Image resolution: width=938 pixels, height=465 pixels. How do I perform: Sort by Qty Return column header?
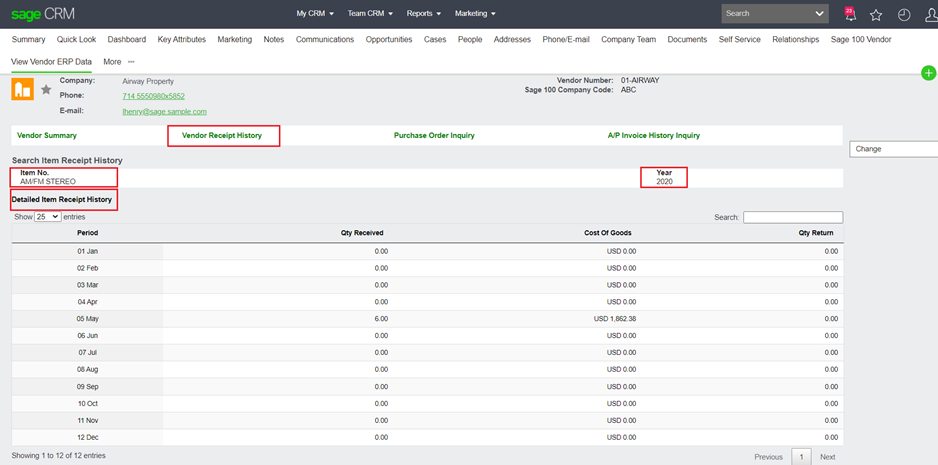tap(816, 233)
